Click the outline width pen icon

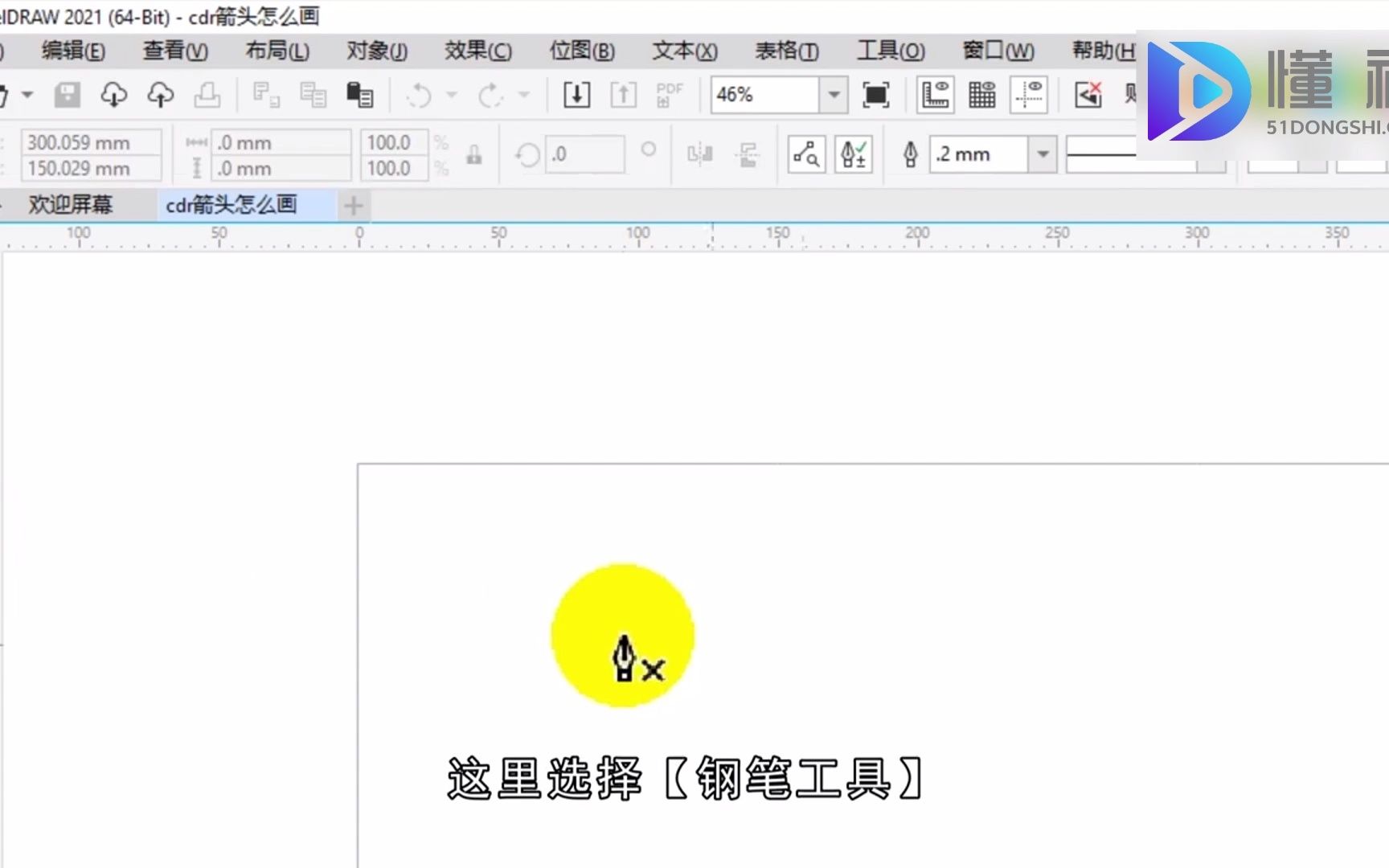coord(910,154)
